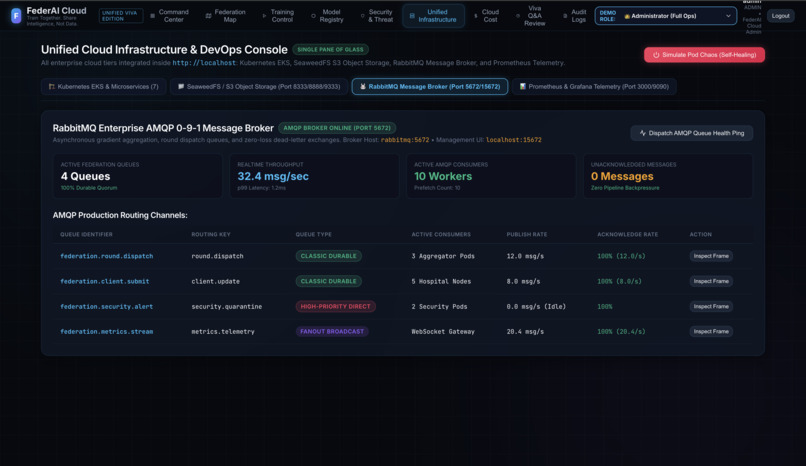Click the QUEUE IDENTIFIER column header

click(x=86, y=234)
